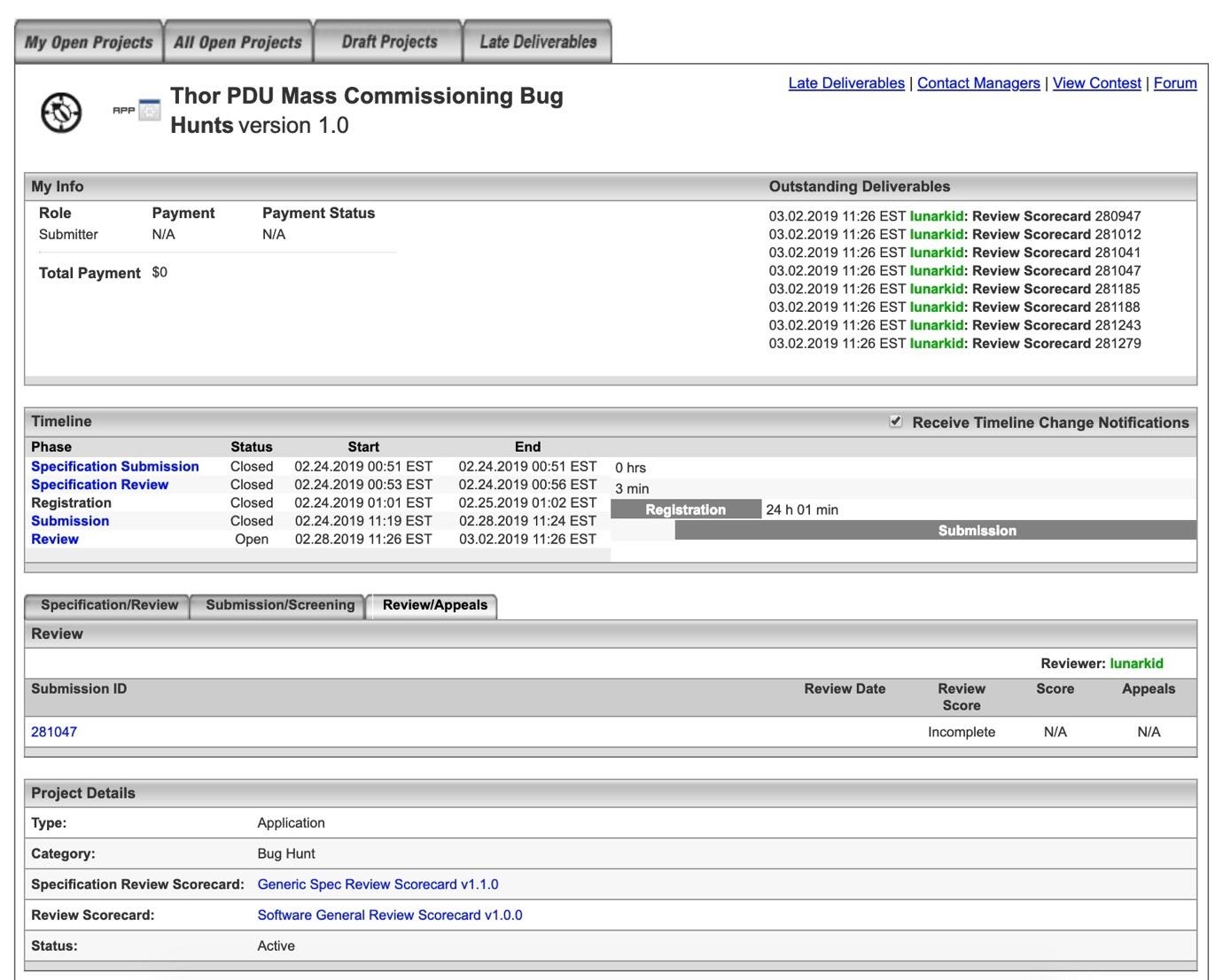Click Registration phase name in Timeline table
This screenshot has height=980, width=1223.
(x=71, y=502)
